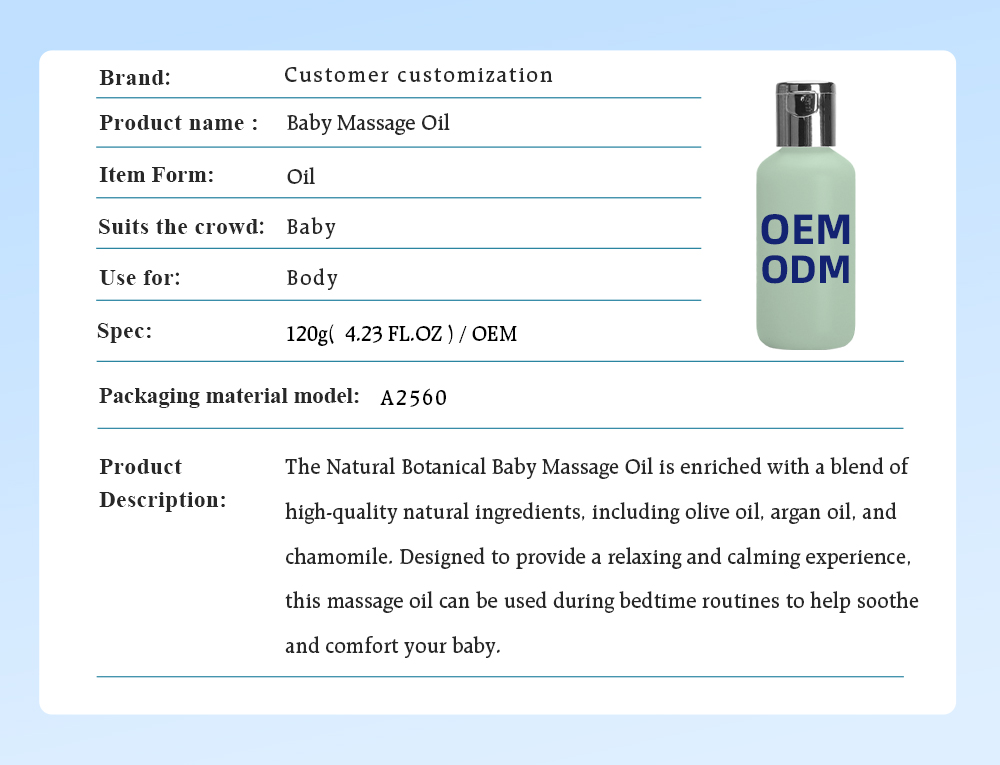Screen dimensions: 1000x765
Task: Click the A2560 packaging model code
Action: 414,397
